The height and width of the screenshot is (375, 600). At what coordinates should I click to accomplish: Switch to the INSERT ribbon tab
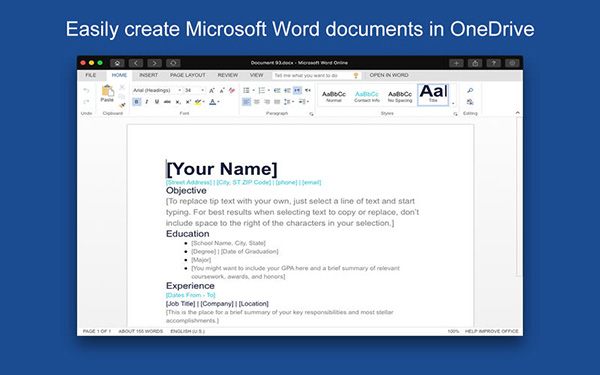click(x=148, y=75)
